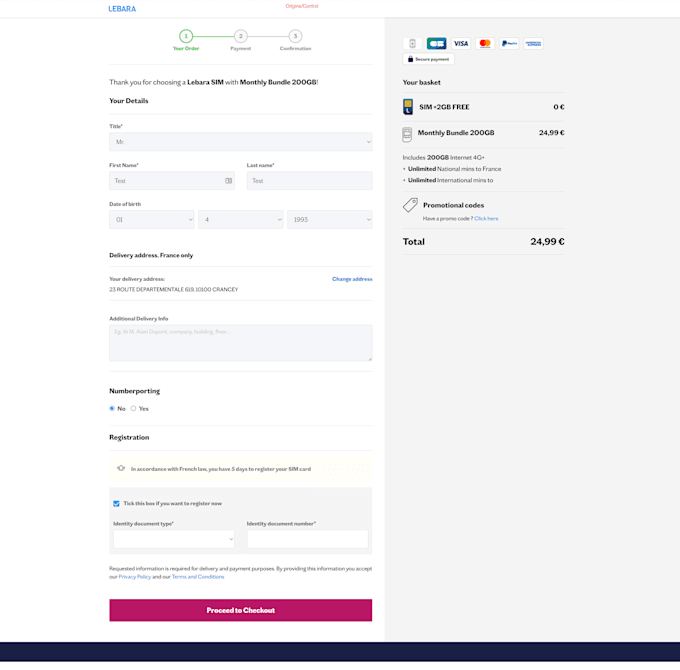Click the autofill icon in First Name field

click(x=229, y=181)
